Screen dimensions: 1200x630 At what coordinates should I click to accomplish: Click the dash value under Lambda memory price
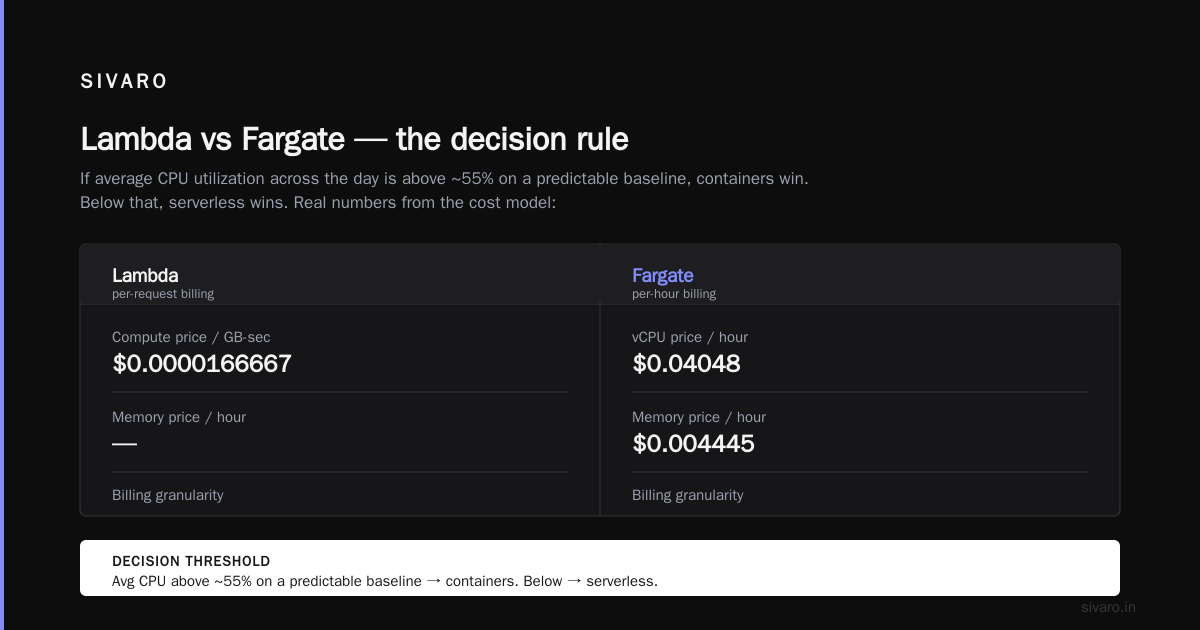point(124,443)
